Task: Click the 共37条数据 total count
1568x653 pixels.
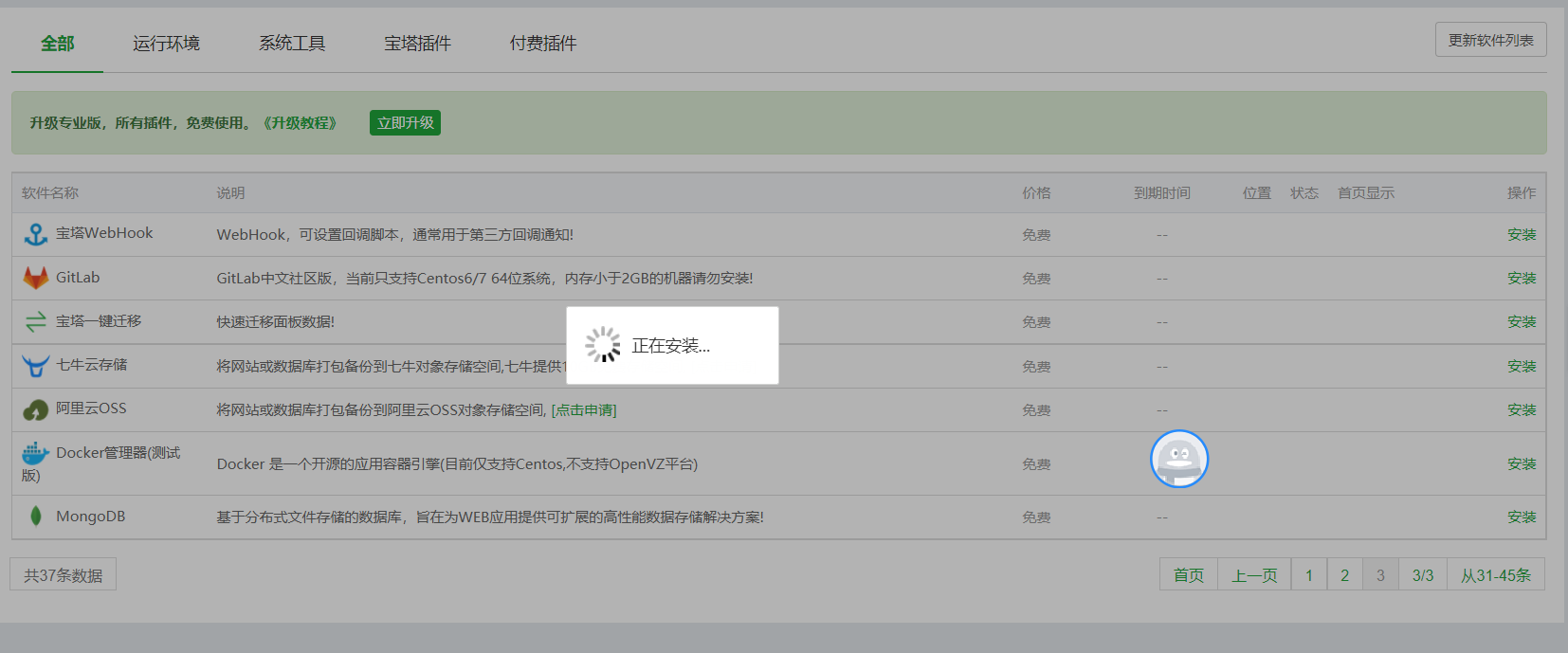Action: click(64, 575)
